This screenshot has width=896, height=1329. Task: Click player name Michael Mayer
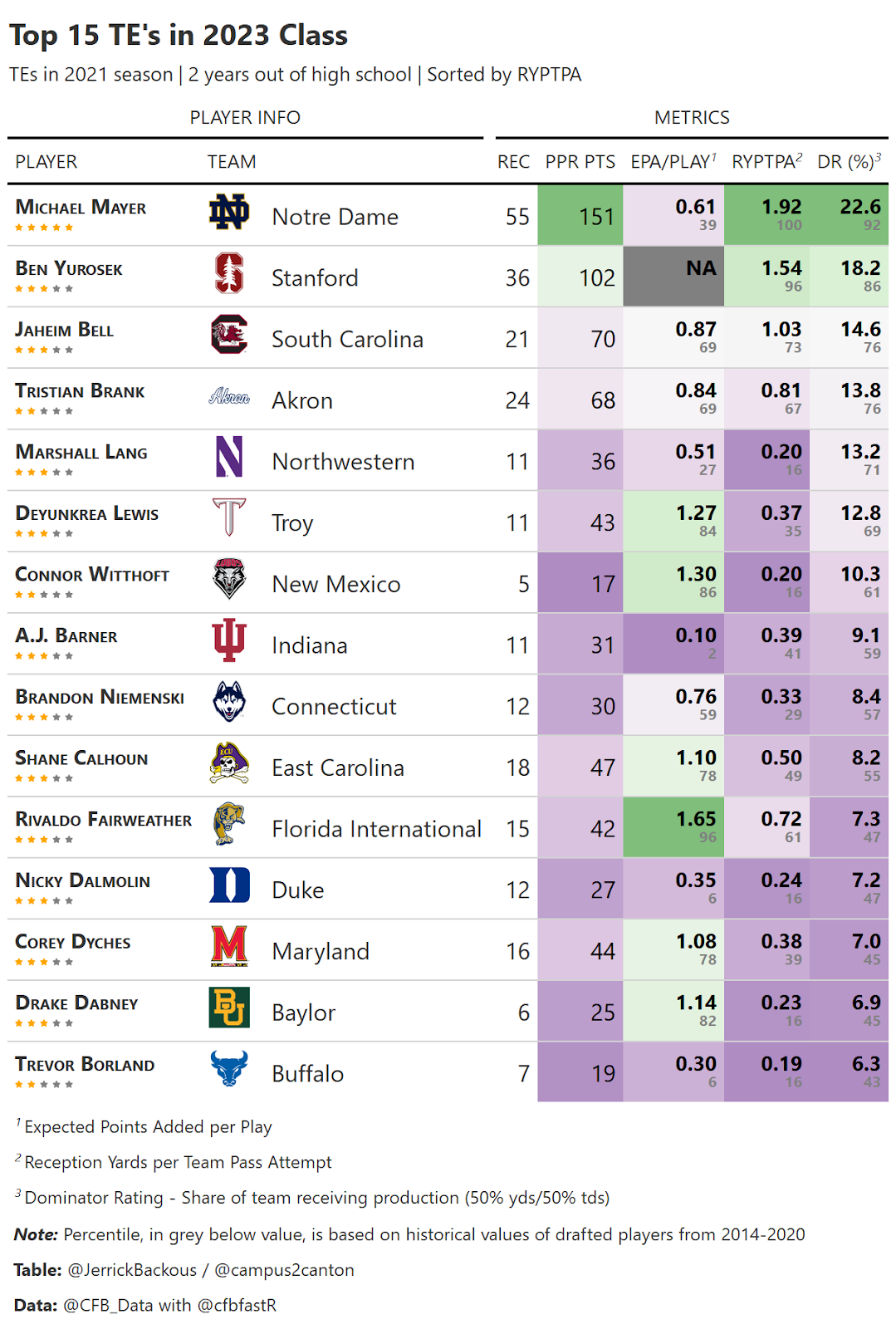[81, 208]
